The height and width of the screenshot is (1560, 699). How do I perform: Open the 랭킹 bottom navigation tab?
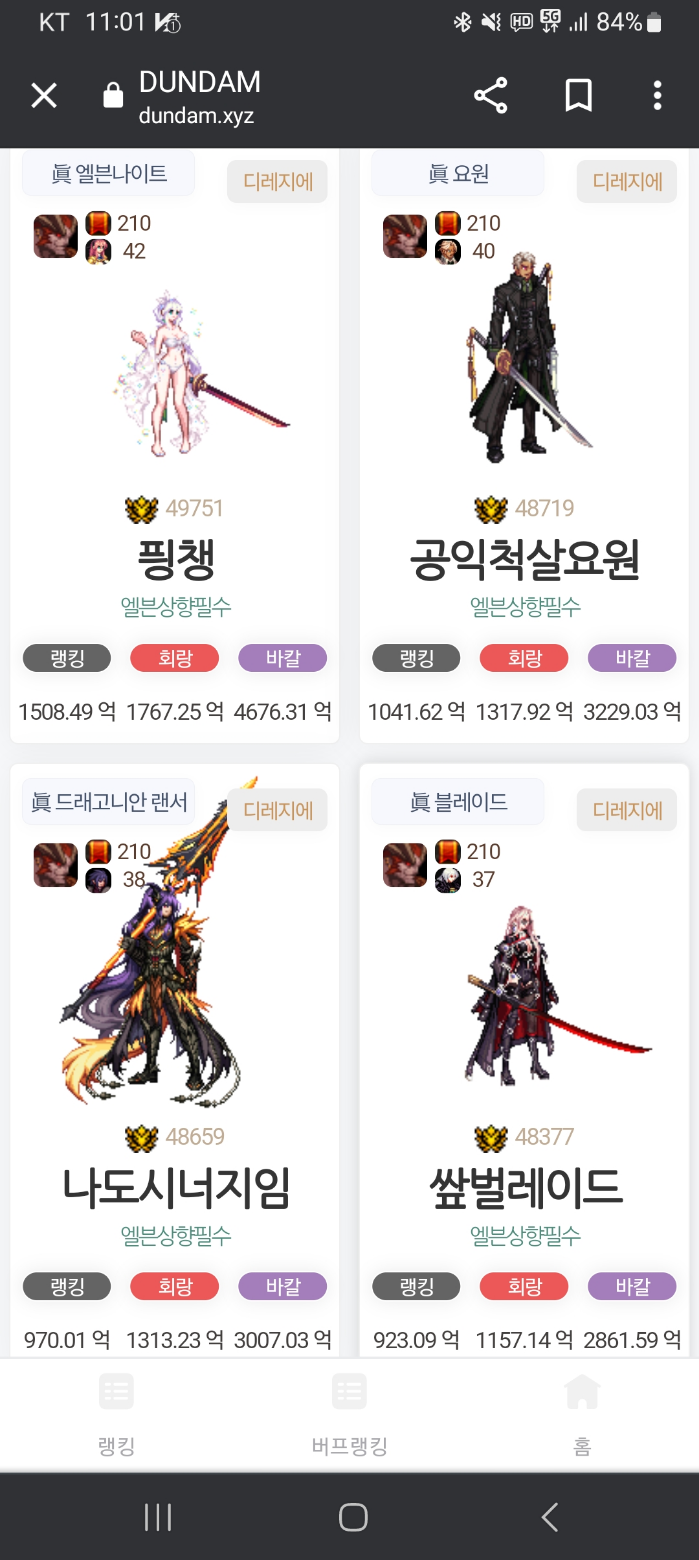[x=116, y=1416]
